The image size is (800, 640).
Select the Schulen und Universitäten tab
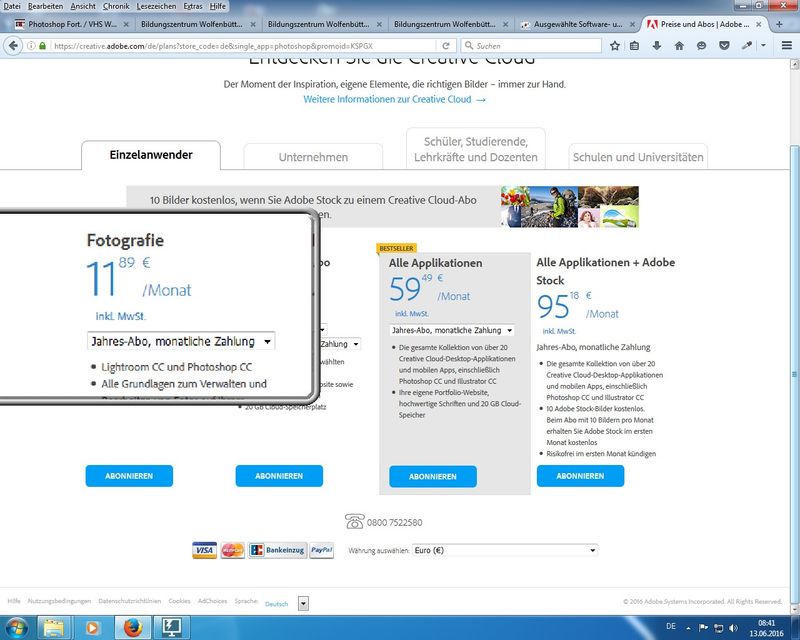(x=638, y=157)
